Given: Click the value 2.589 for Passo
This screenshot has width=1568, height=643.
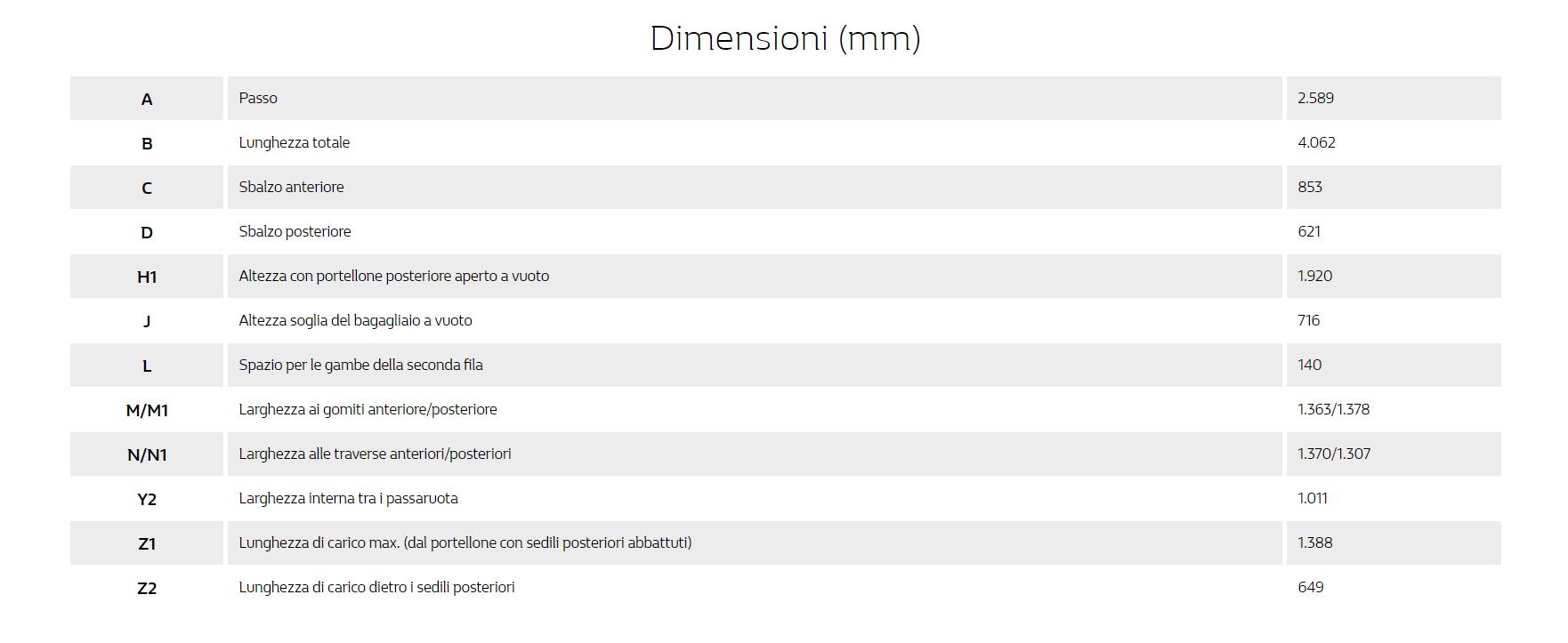Looking at the screenshot, I should (x=1315, y=99).
